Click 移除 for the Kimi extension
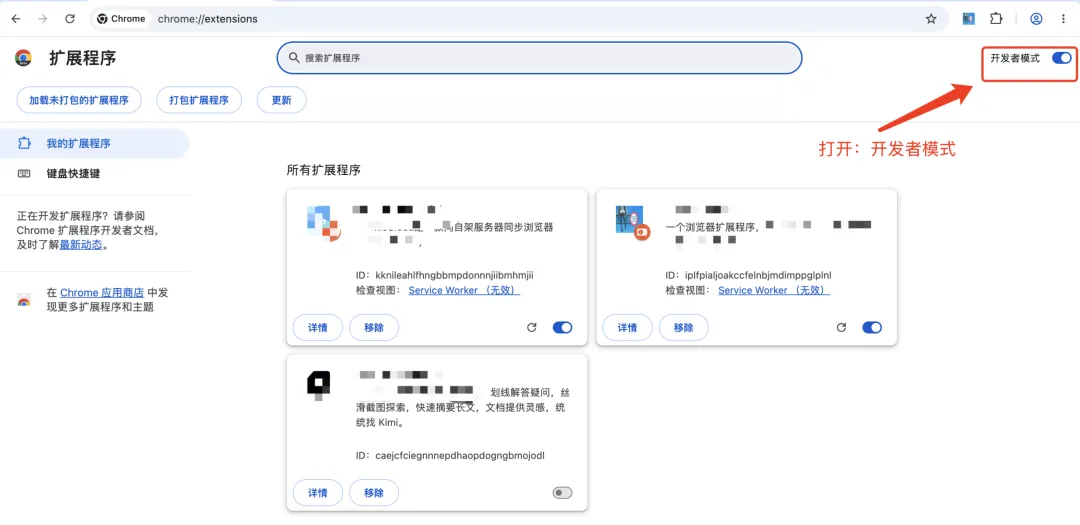Image resolution: width=1080 pixels, height=525 pixels. pos(374,493)
